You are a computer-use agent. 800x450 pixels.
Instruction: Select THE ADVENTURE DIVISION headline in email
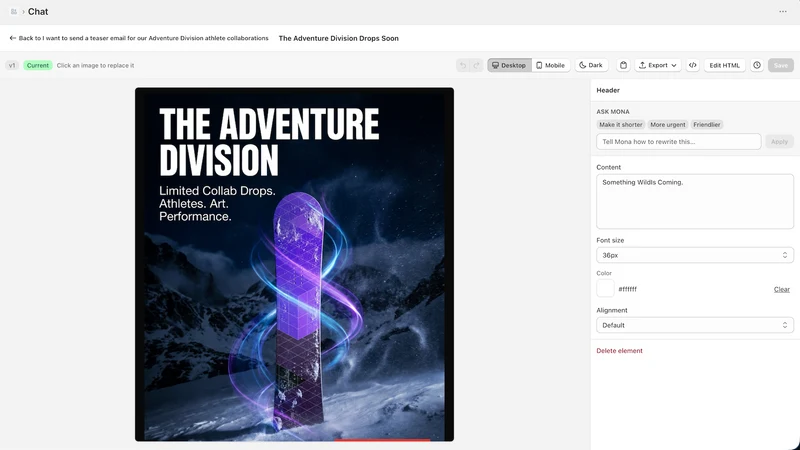pyautogui.click(x=269, y=142)
